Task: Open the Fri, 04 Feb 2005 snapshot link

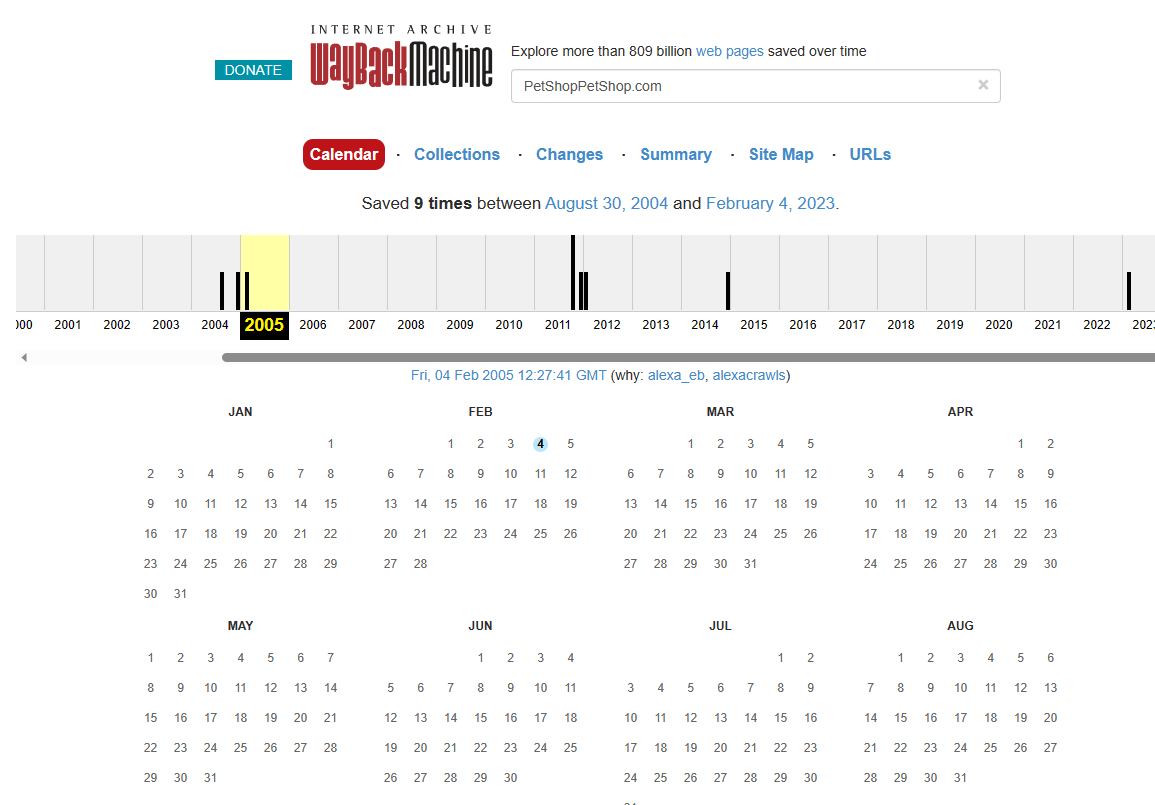Action: click(508, 376)
